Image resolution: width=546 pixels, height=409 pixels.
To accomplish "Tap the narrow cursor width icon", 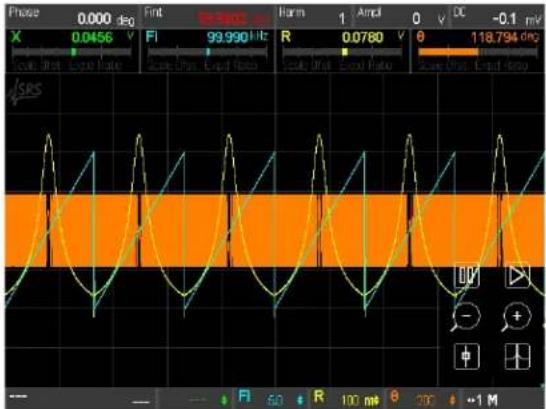I will [467, 356].
